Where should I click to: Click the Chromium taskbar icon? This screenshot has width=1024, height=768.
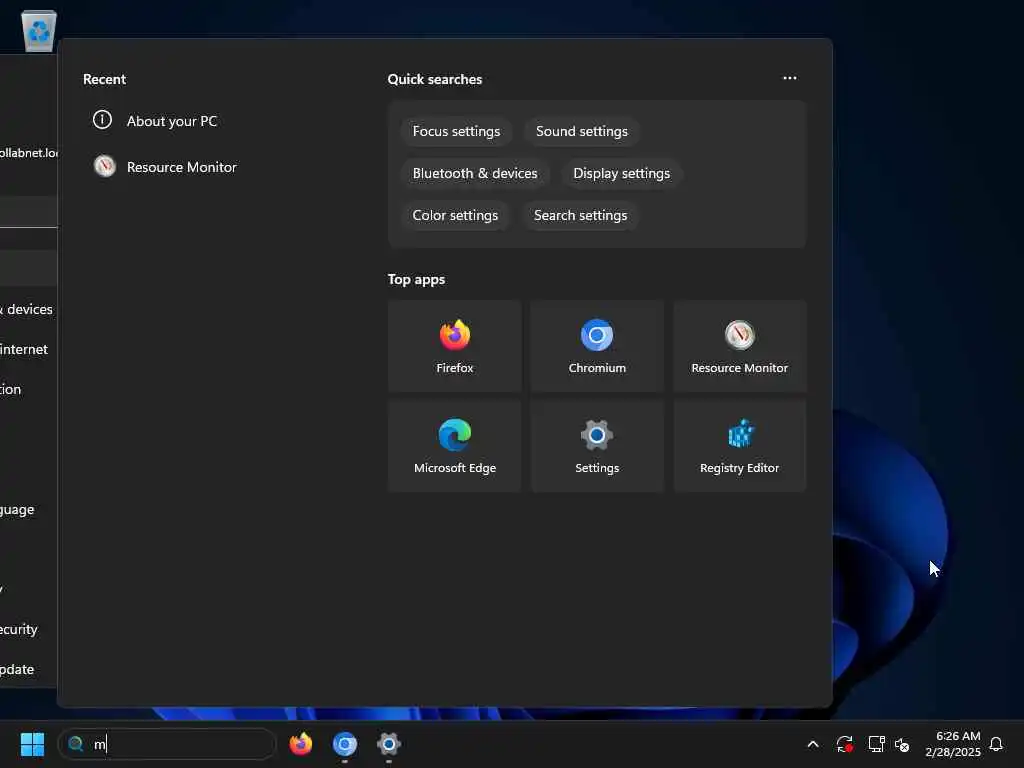[x=345, y=744]
